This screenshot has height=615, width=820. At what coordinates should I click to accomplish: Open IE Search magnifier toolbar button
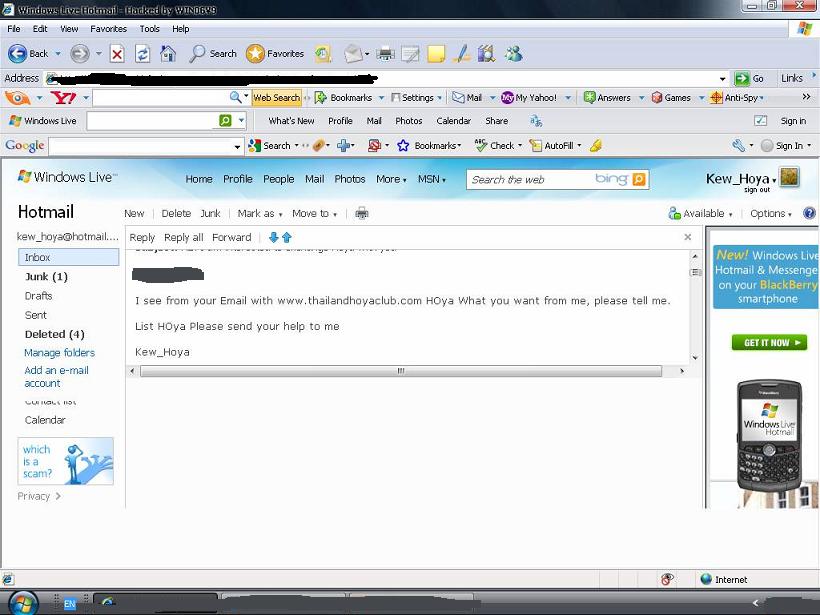click(x=213, y=53)
